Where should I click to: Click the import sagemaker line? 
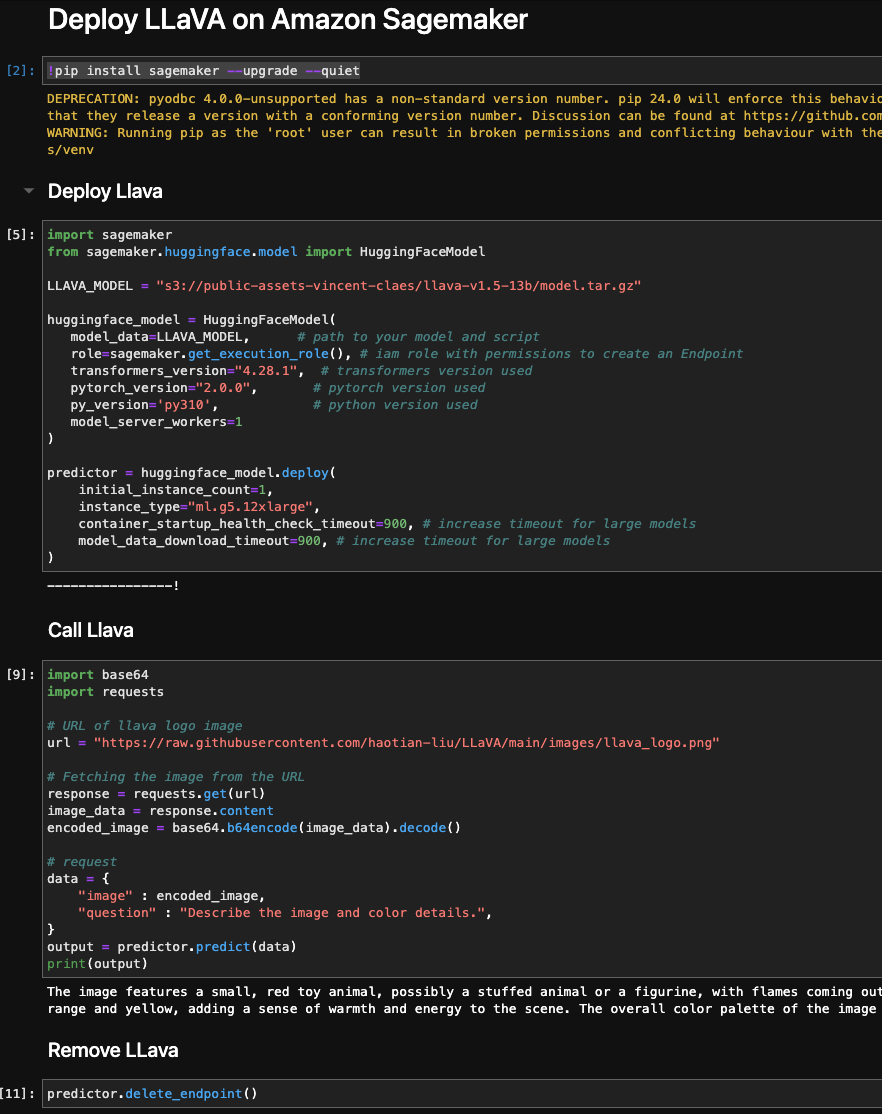109,234
